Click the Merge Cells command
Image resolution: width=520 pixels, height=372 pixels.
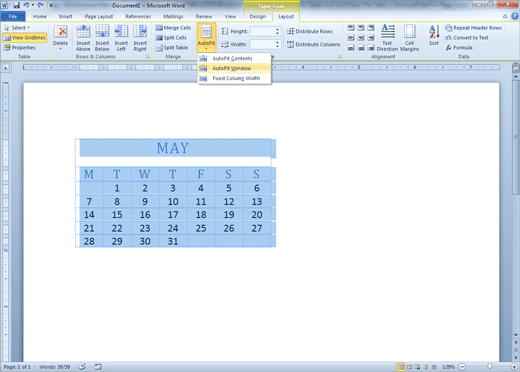(173, 28)
